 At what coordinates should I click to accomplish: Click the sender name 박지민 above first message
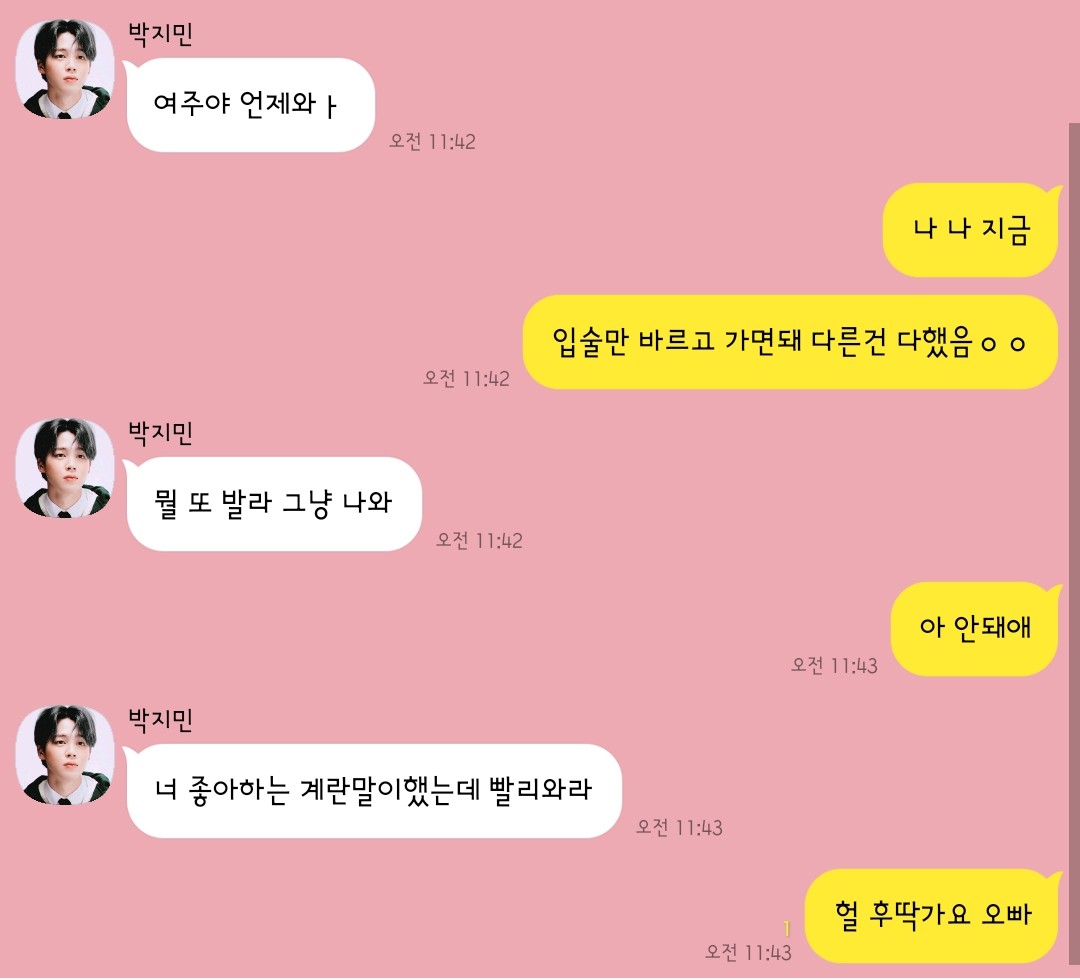click(x=160, y=34)
